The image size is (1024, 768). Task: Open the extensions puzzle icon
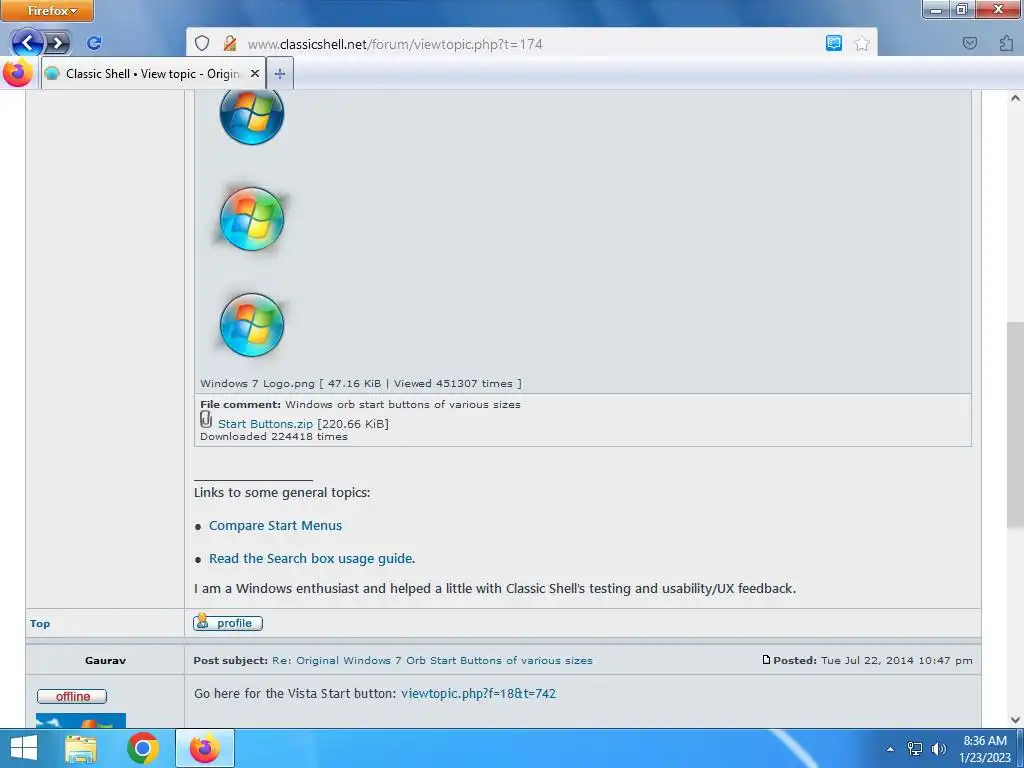point(1006,44)
